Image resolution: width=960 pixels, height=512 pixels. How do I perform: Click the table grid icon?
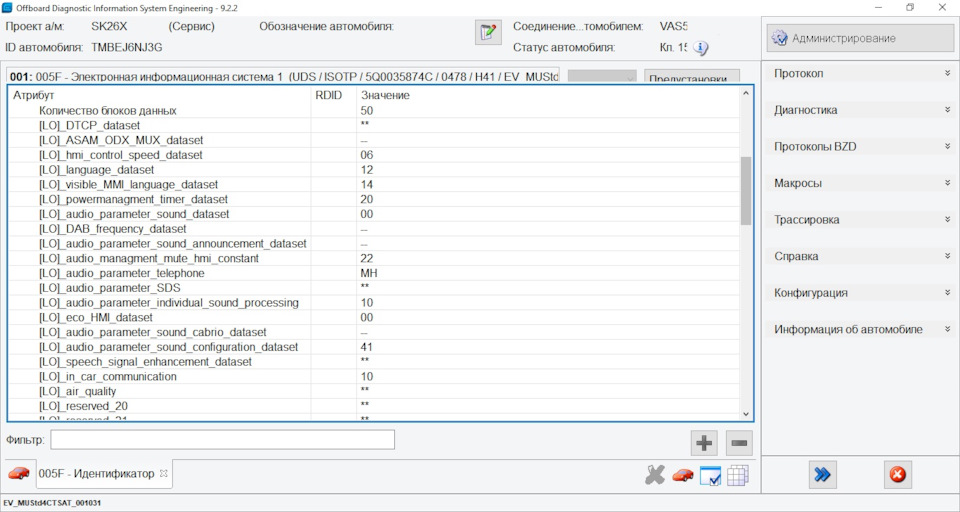738,475
